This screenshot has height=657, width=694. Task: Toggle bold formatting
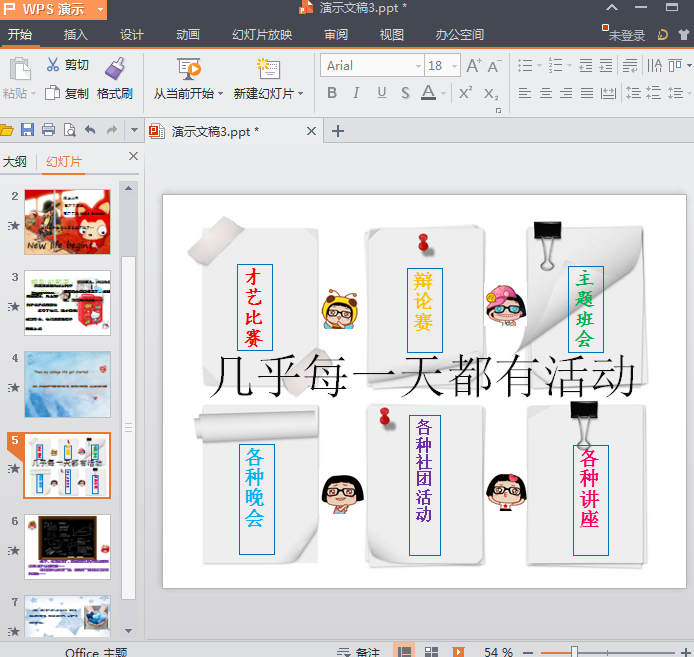click(332, 93)
